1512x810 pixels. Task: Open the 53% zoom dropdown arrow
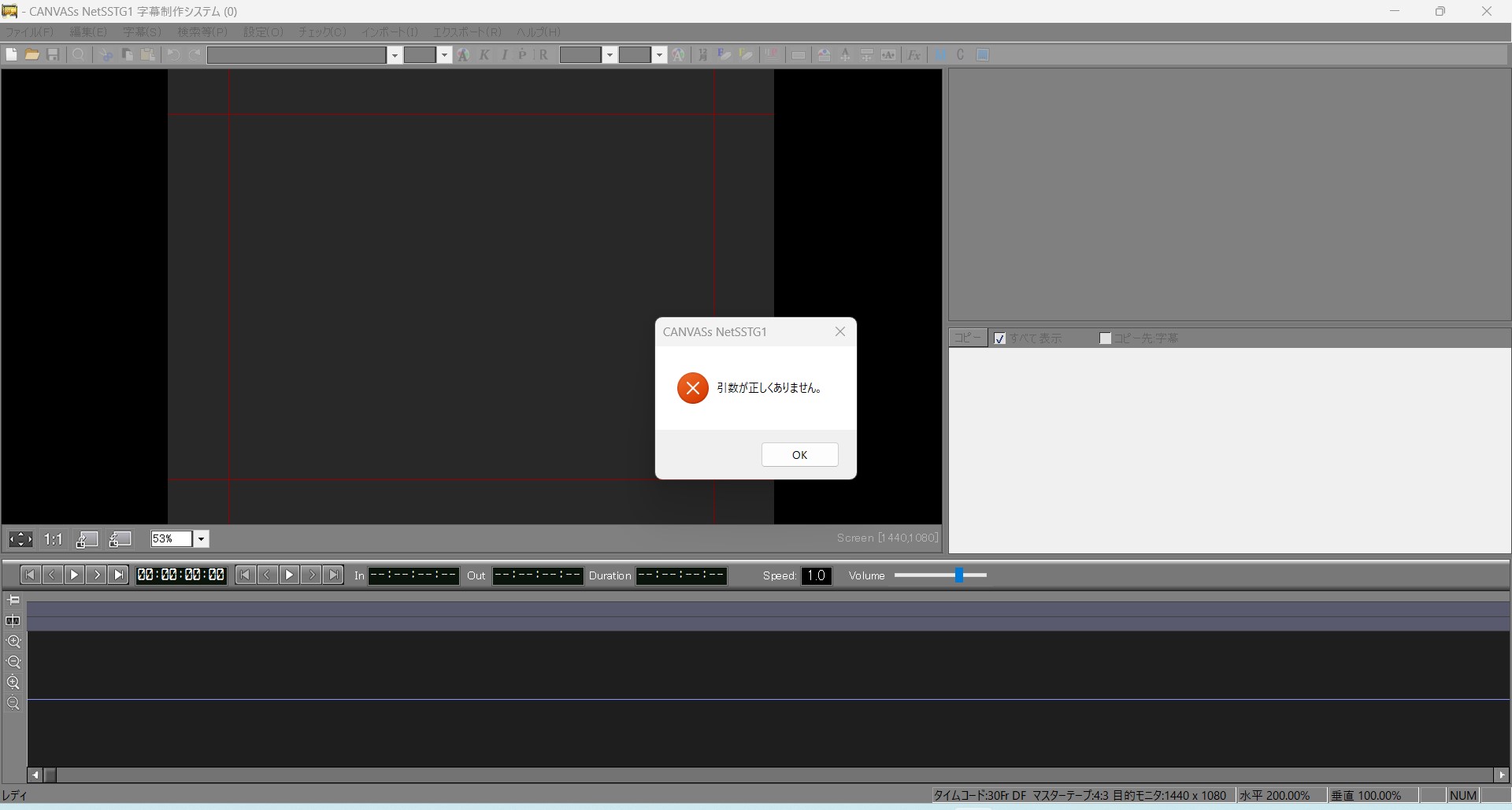pos(201,539)
